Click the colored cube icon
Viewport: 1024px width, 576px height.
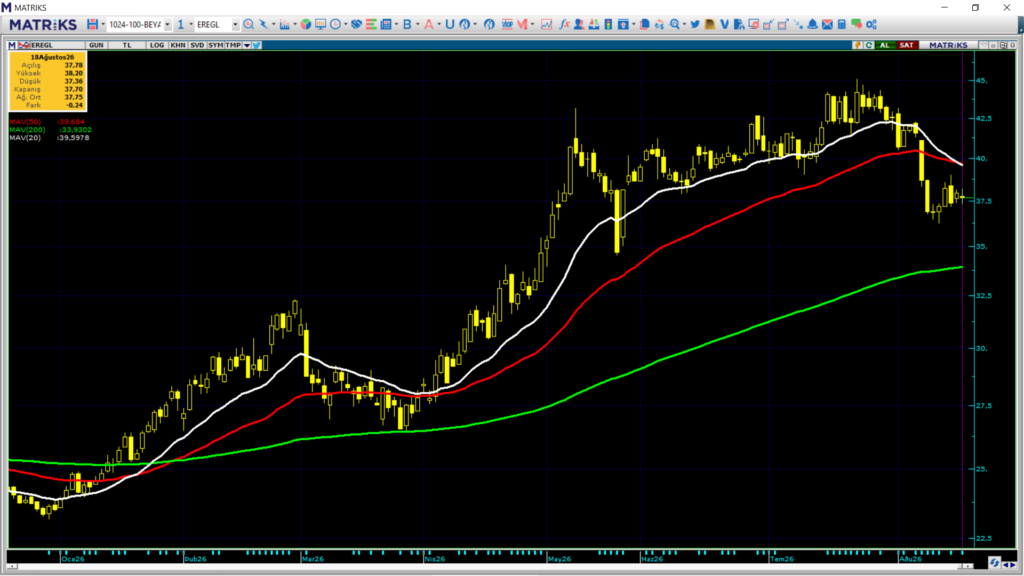click(306, 24)
